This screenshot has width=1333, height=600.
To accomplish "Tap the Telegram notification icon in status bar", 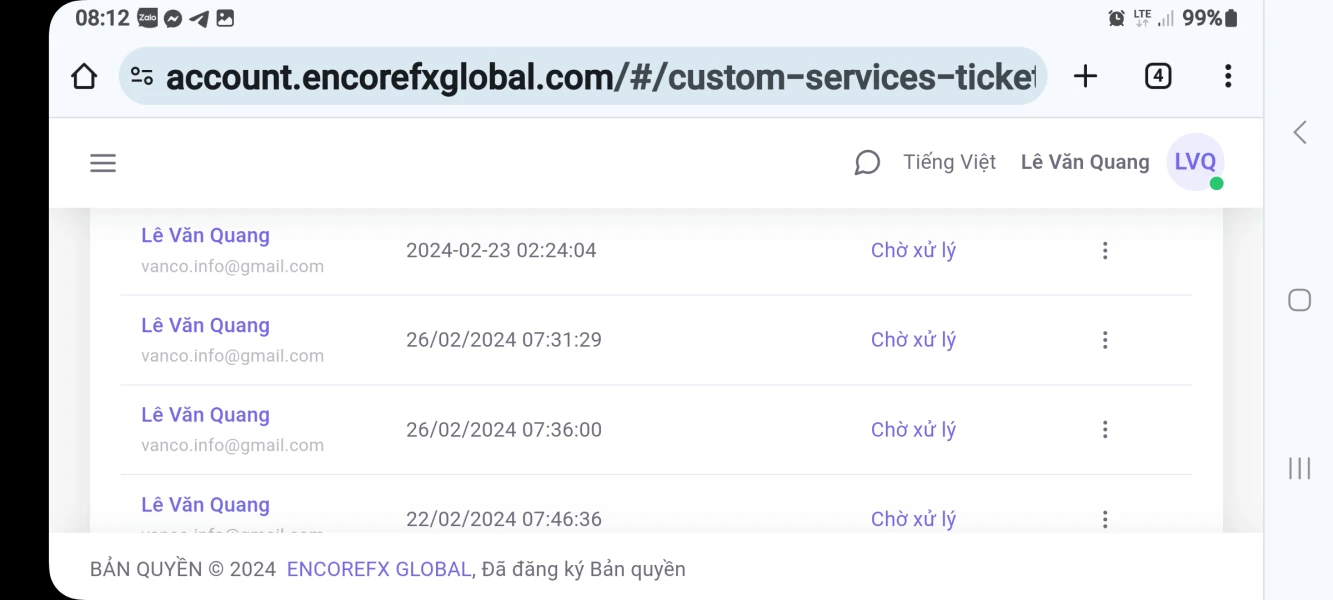I will [x=199, y=18].
